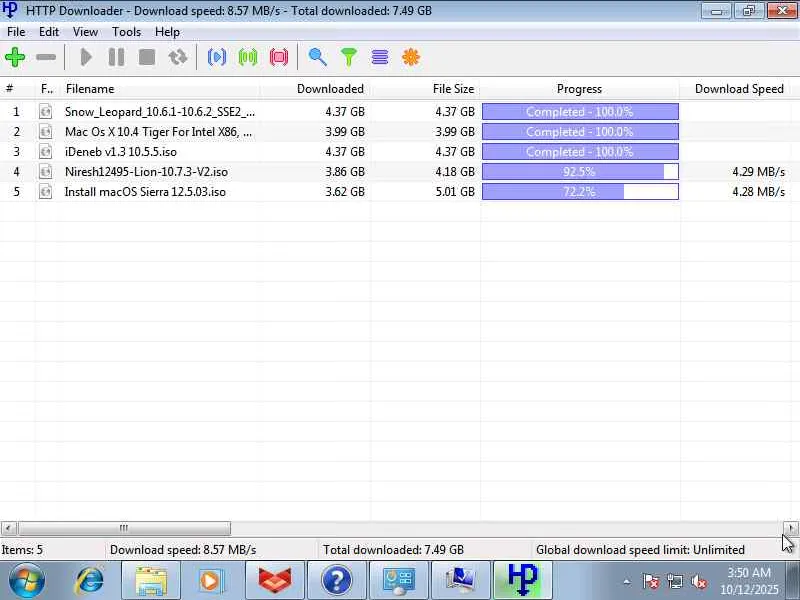800x600 pixels.
Task: Click the grey minus Remove icon
Action: click(x=46, y=57)
